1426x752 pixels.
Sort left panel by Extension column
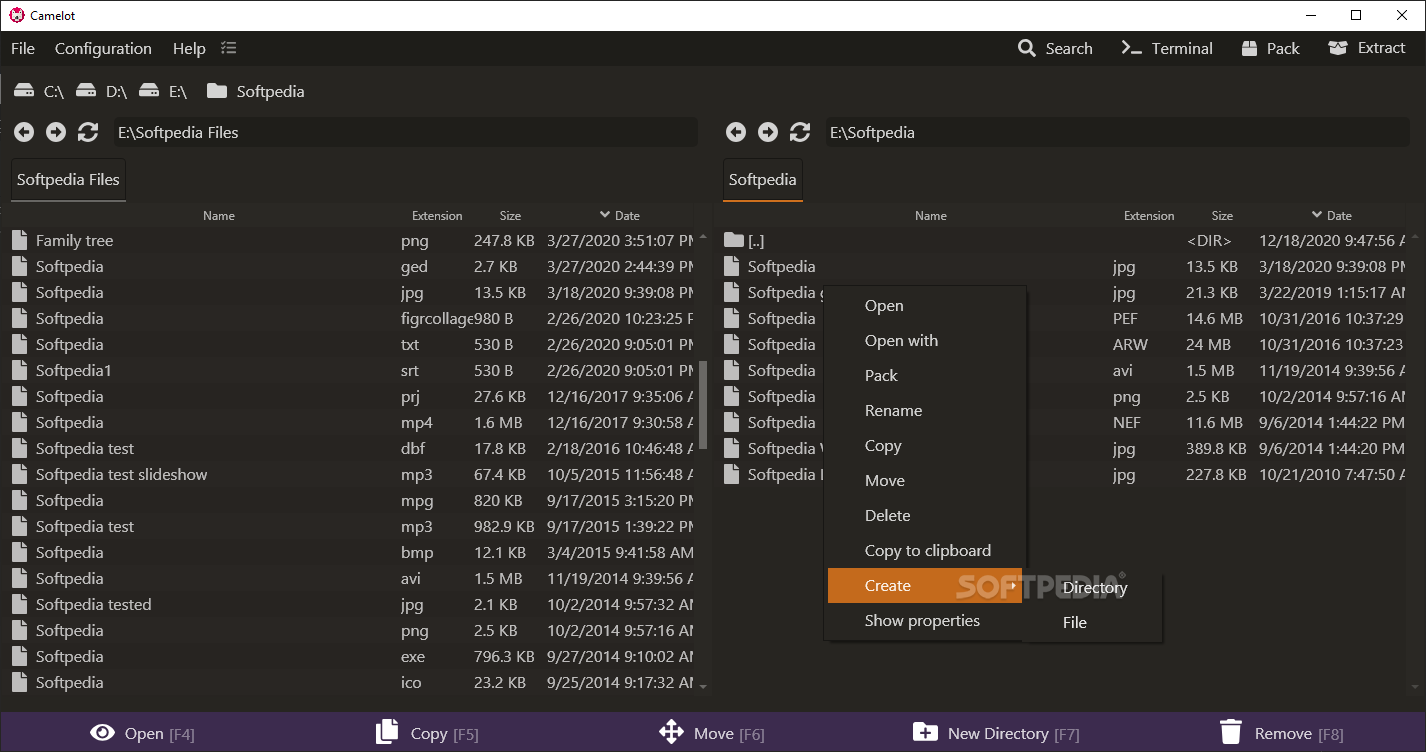(437, 216)
